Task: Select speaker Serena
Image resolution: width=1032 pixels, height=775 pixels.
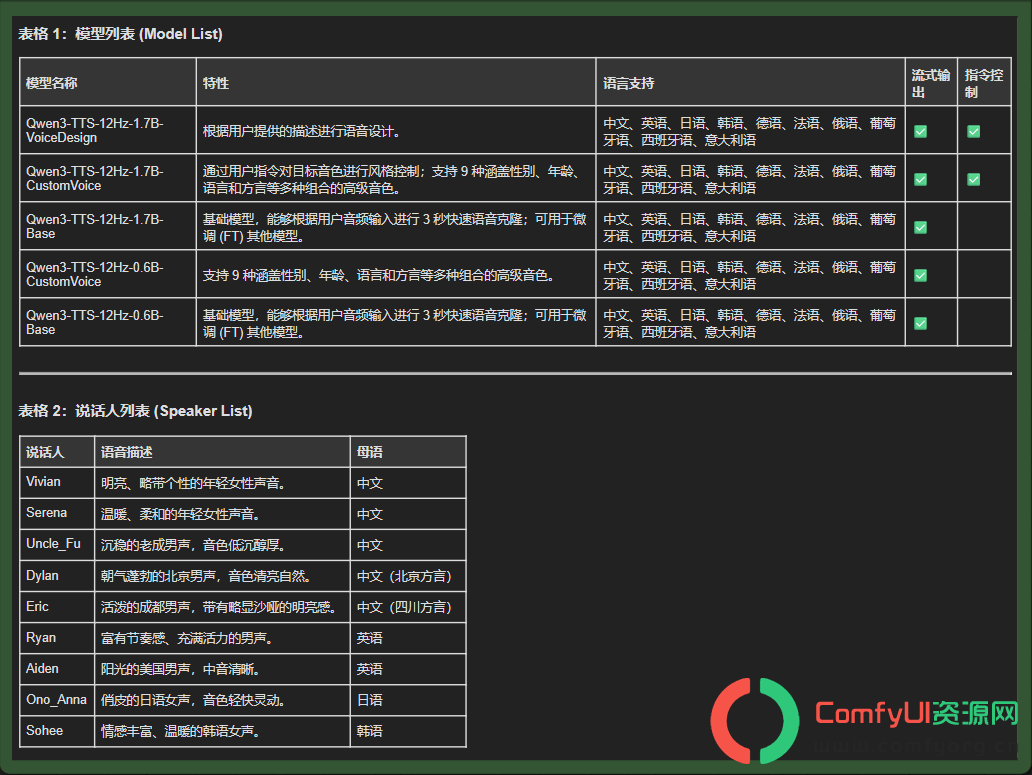Action: (x=46, y=512)
